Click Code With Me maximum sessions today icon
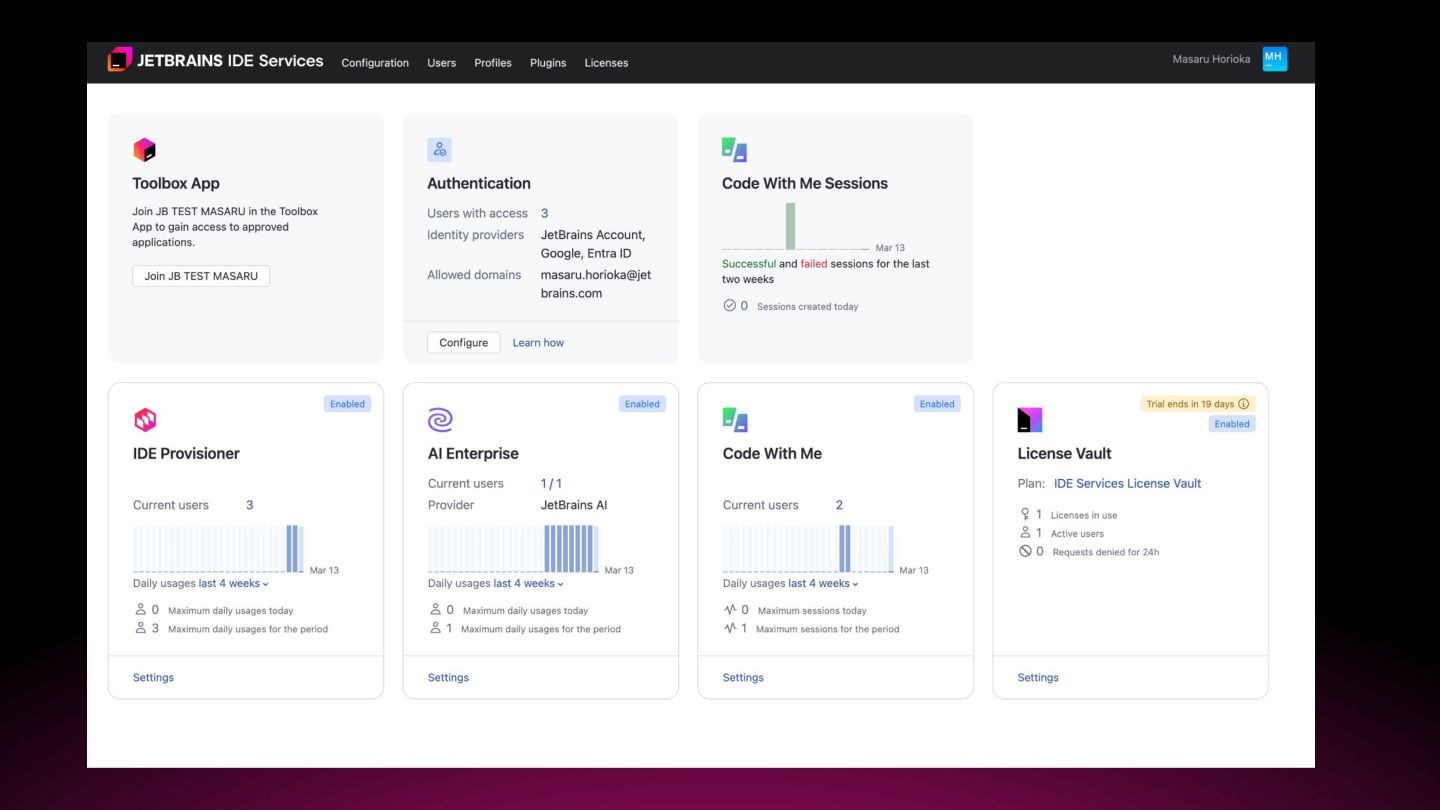Viewport: 1440px width, 810px height. (730, 610)
